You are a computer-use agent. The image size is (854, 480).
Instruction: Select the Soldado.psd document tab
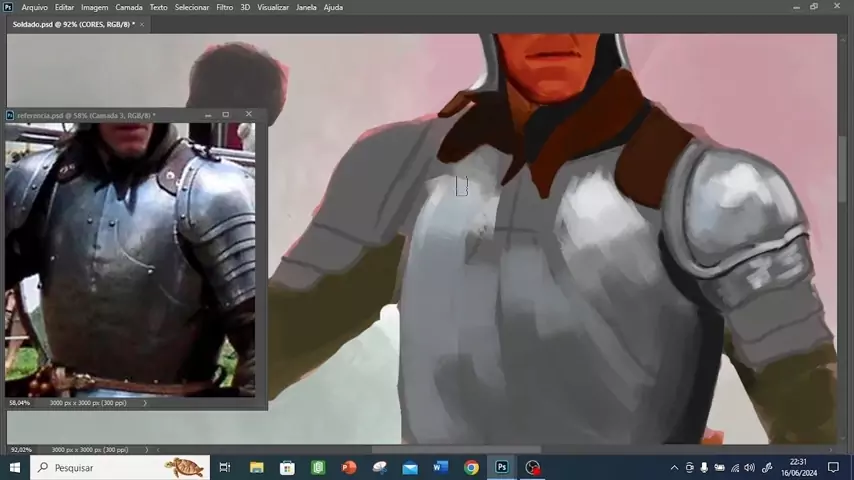click(x=72, y=24)
